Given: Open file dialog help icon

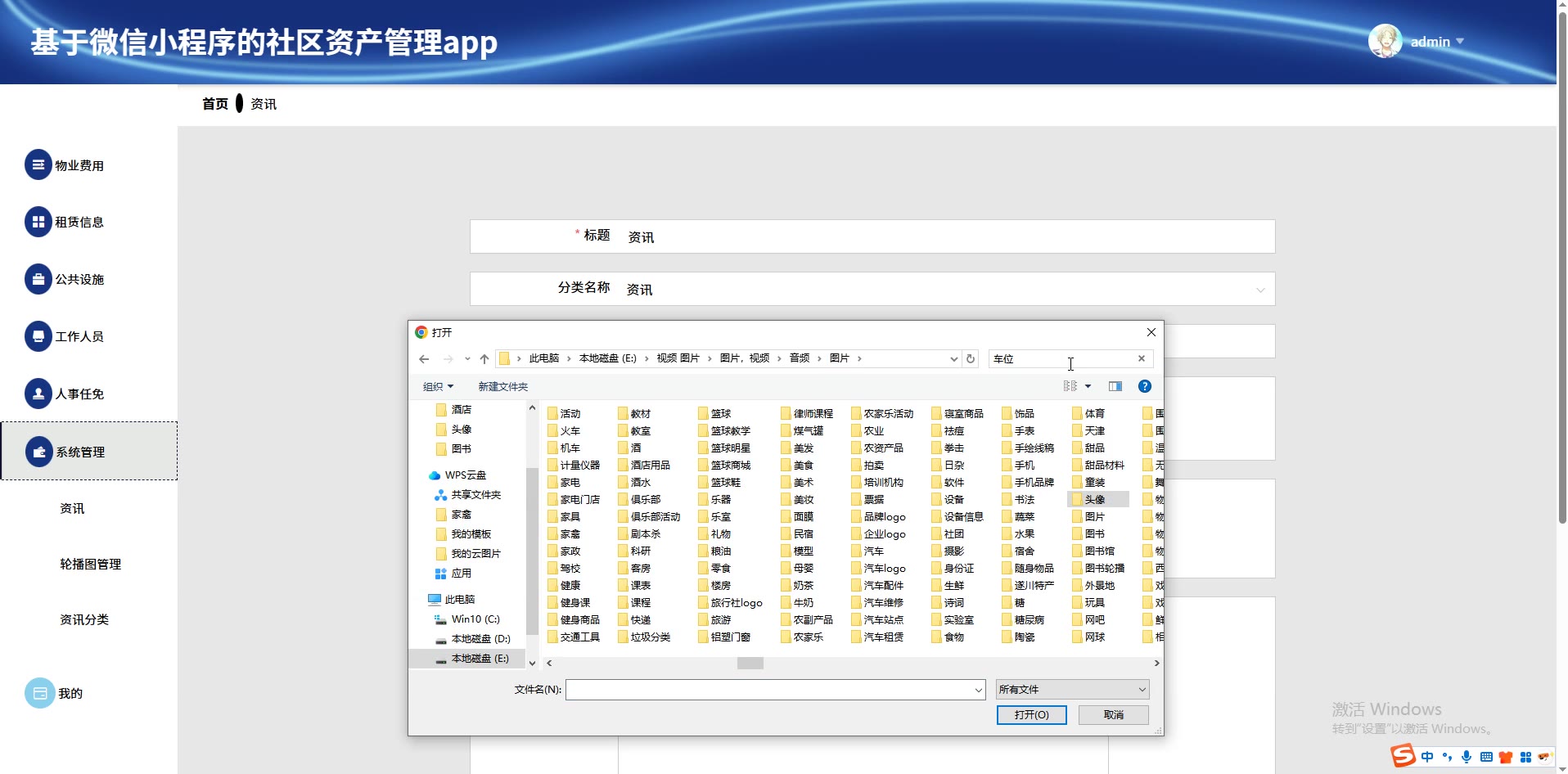Looking at the screenshot, I should coord(1145,386).
